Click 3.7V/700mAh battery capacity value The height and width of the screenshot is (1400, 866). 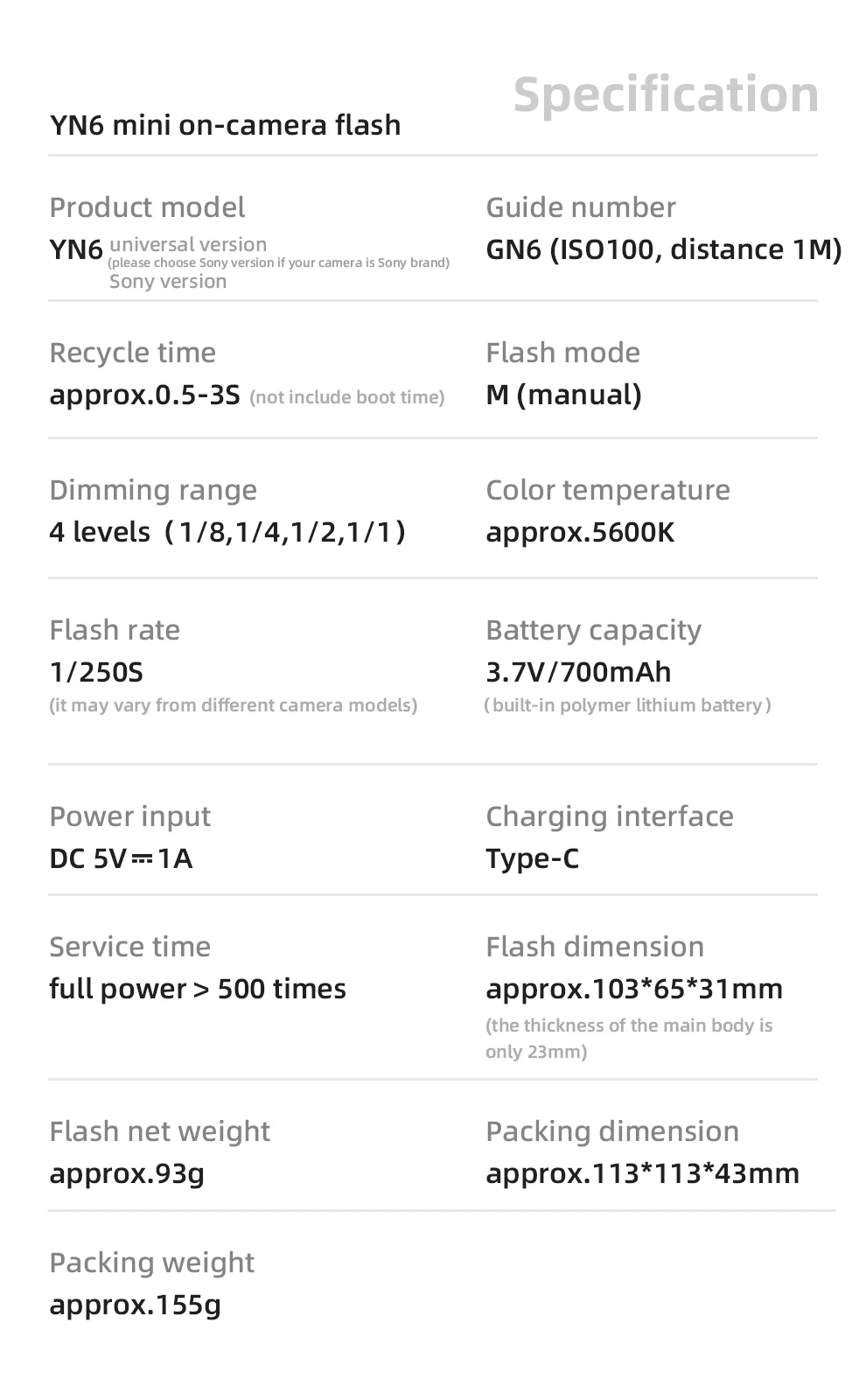[578, 672]
